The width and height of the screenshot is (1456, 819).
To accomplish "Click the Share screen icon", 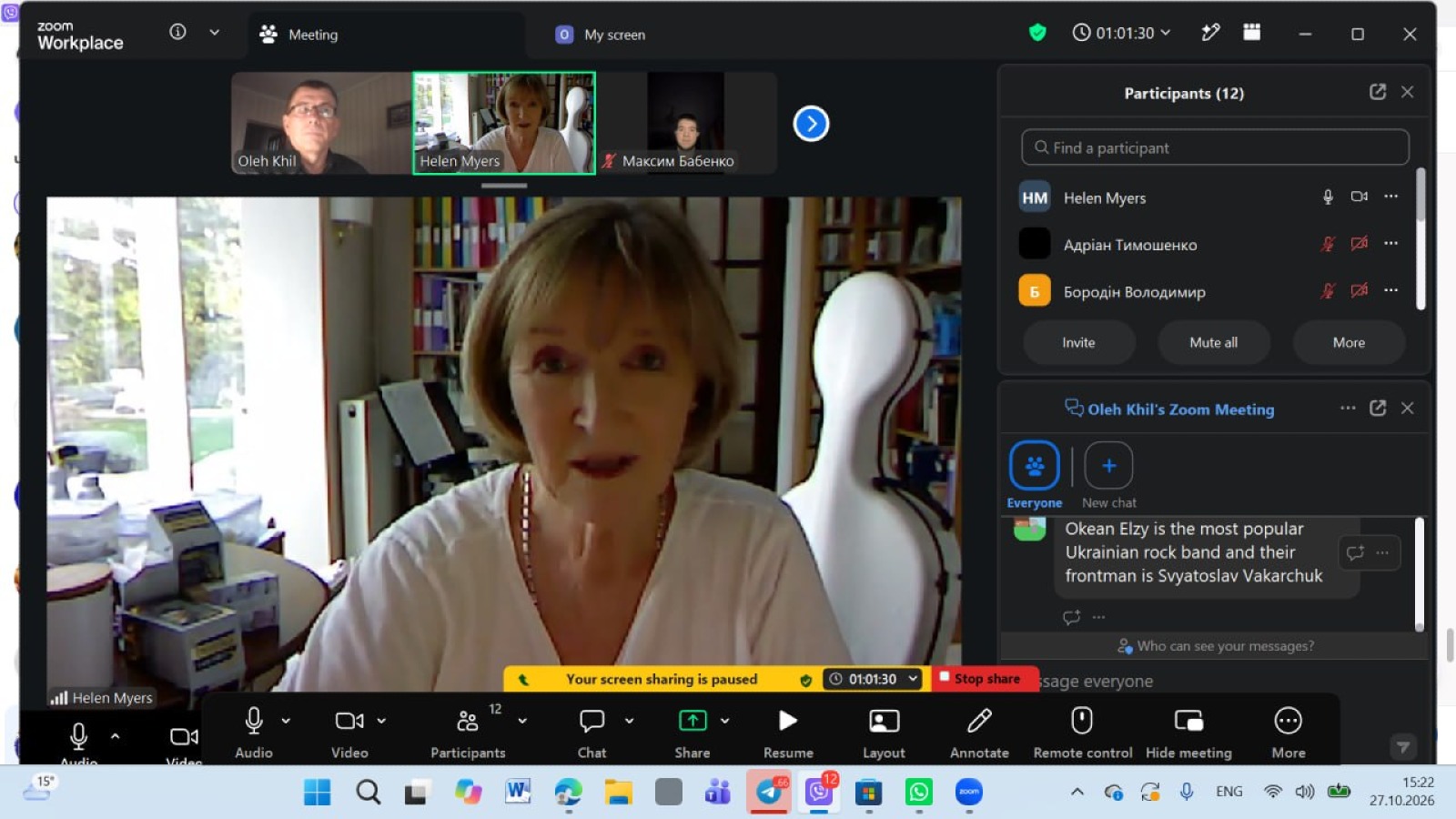I will [x=693, y=721].
